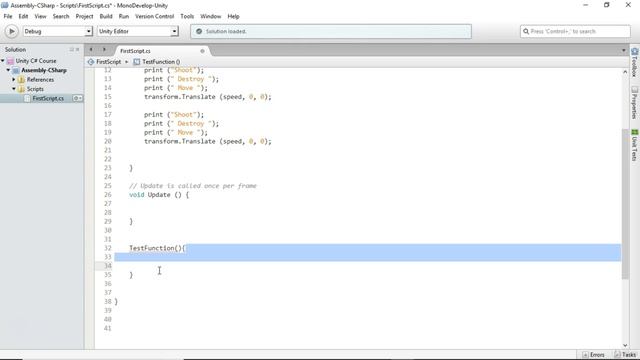Navigate to previous tab with left arrow

[91, 50]
